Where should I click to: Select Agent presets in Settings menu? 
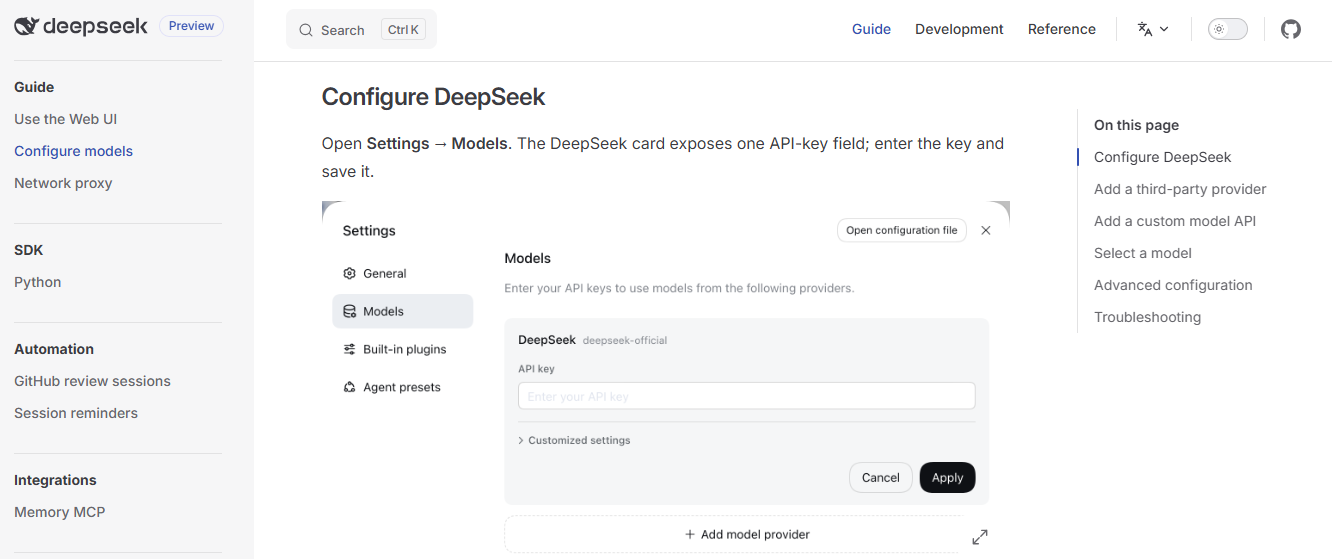402,387
